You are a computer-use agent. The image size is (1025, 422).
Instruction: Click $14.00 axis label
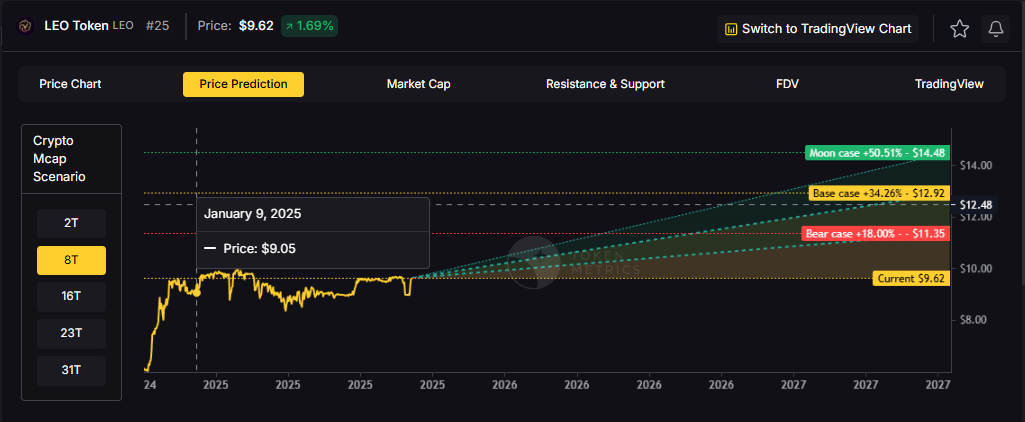click(x=976, y=166)
